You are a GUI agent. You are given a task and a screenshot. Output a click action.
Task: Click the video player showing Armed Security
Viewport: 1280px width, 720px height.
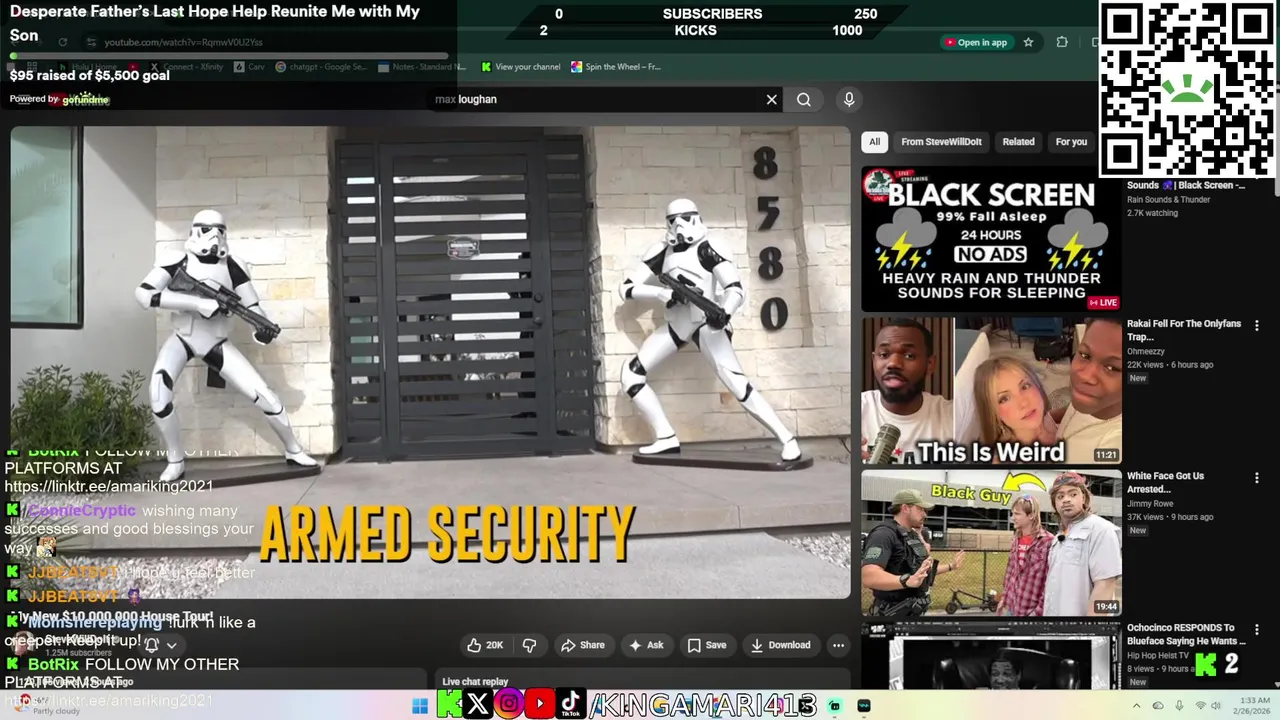click(430, 362)
